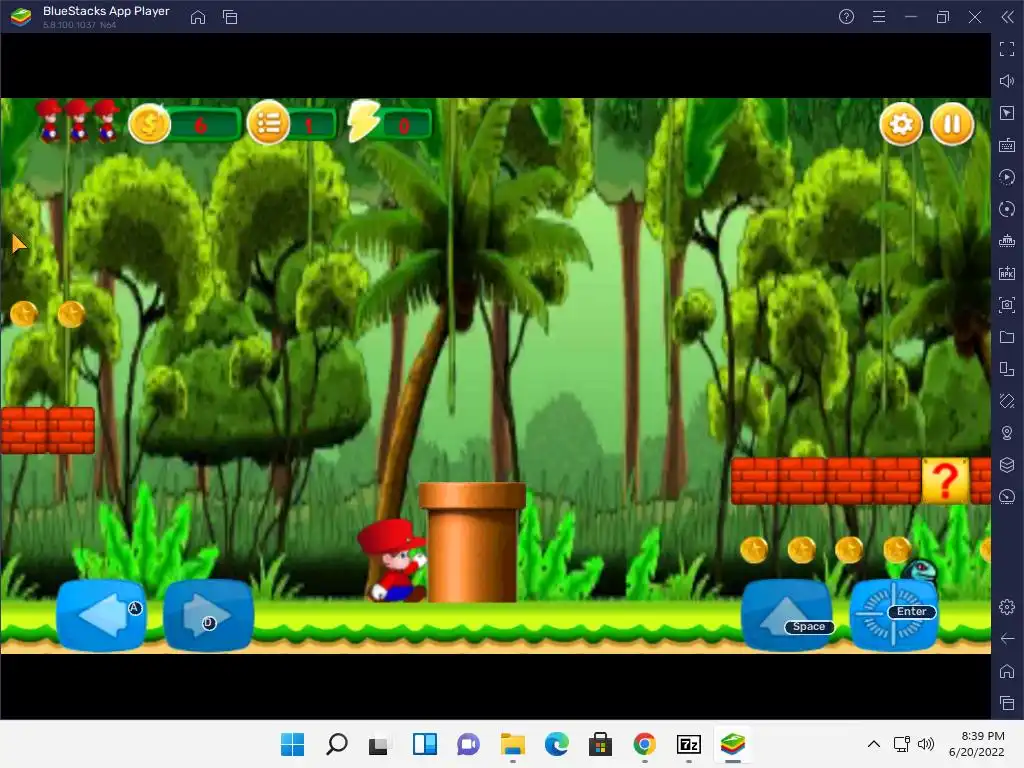Click the recent apps icon in sidebar
Screen dimensions: 1024x768
click(1007, 703)
